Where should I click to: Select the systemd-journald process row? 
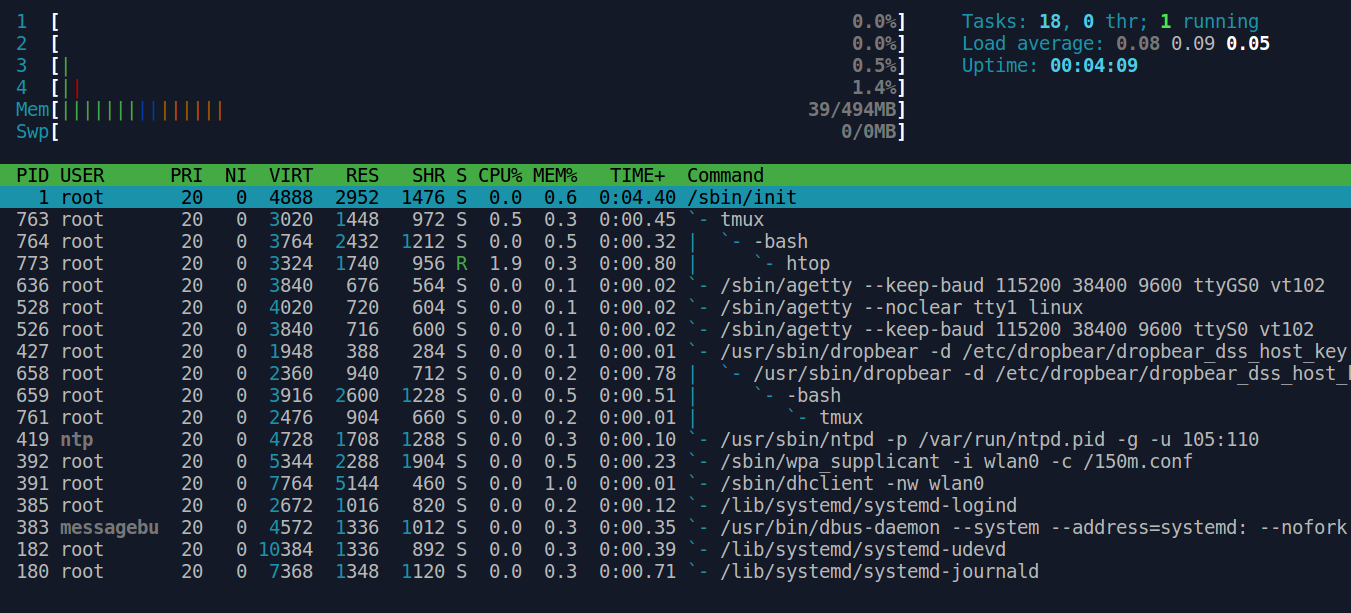pyautogui.click(x=675, y=571)
